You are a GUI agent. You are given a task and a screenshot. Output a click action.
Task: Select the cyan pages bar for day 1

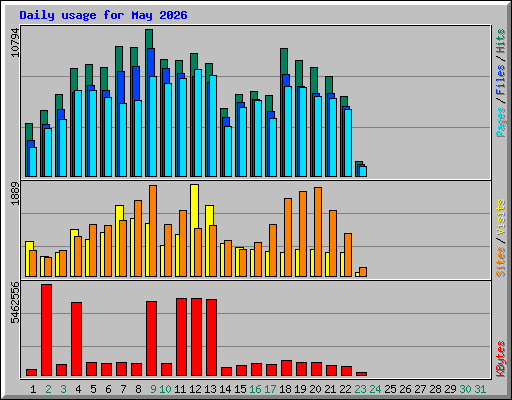click(x=33, y=162)
